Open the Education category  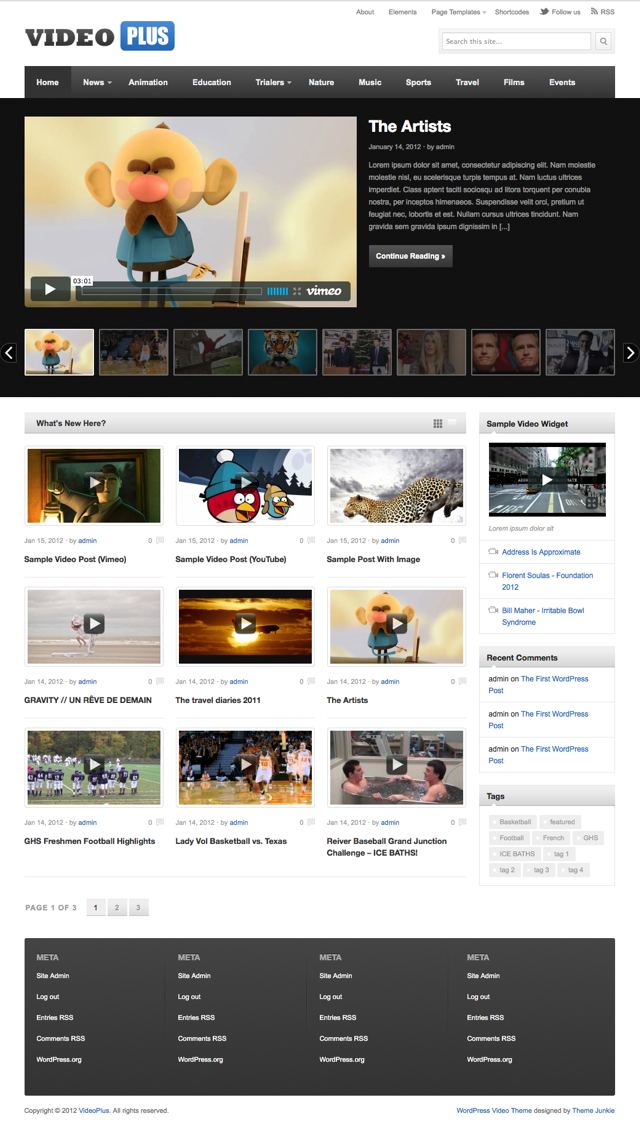212,83
